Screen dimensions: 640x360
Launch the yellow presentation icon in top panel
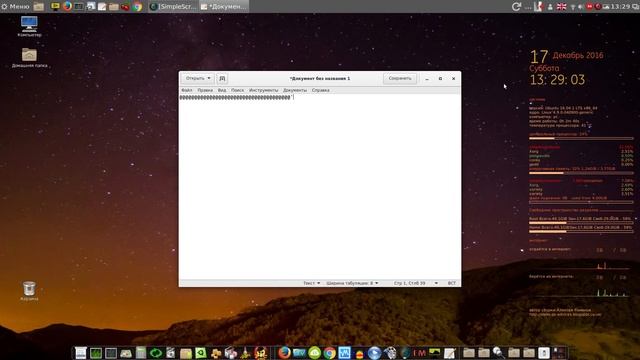click(x=55, y=6)
